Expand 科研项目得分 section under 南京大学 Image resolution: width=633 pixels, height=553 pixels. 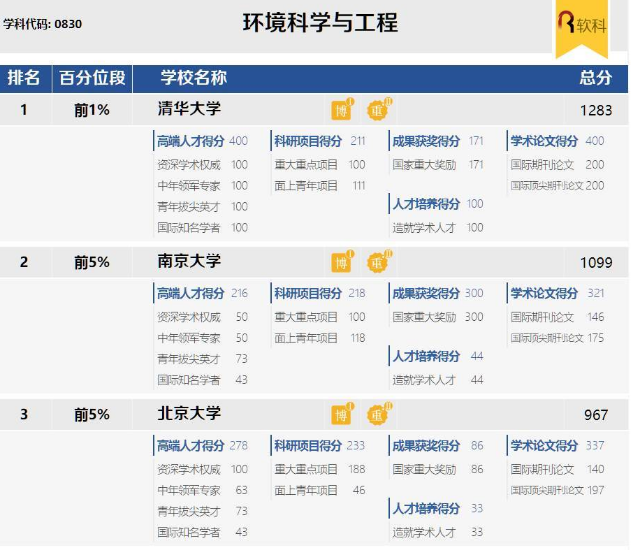tap(308, 293)
